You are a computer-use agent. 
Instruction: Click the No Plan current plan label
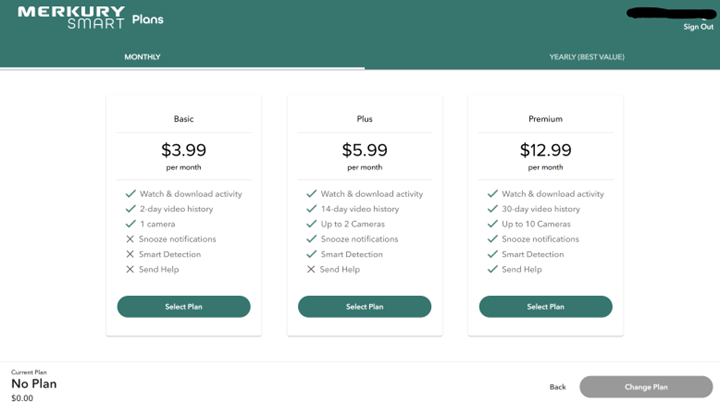point(34,384)
